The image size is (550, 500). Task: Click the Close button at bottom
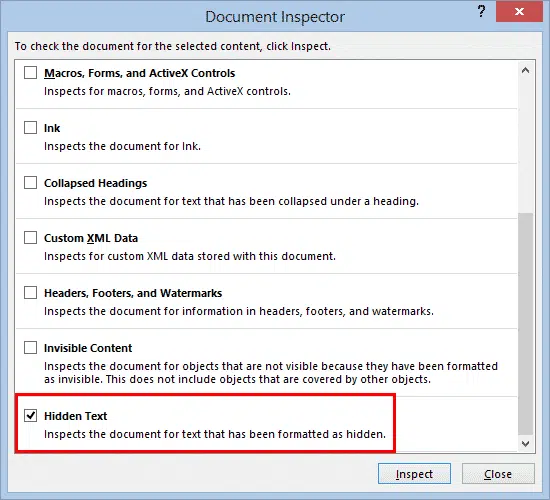[x=498, y=474]
